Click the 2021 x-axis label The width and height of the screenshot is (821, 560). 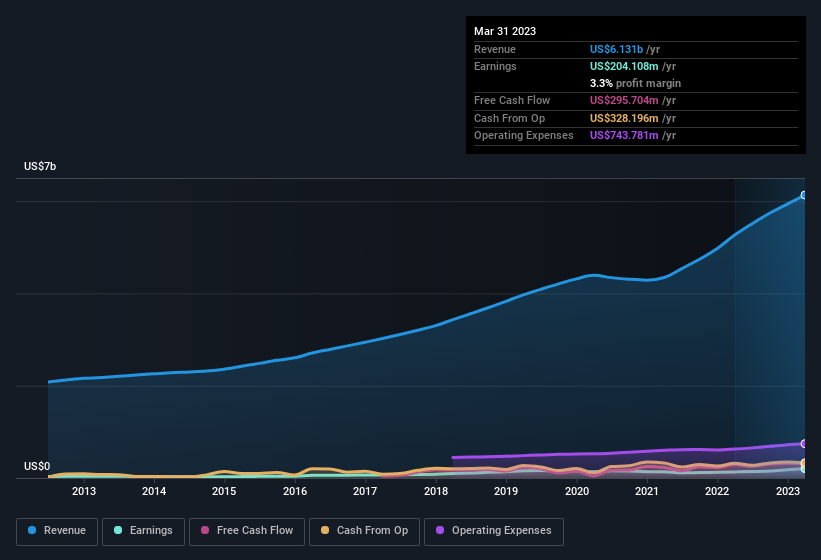(x=647, y=491)
